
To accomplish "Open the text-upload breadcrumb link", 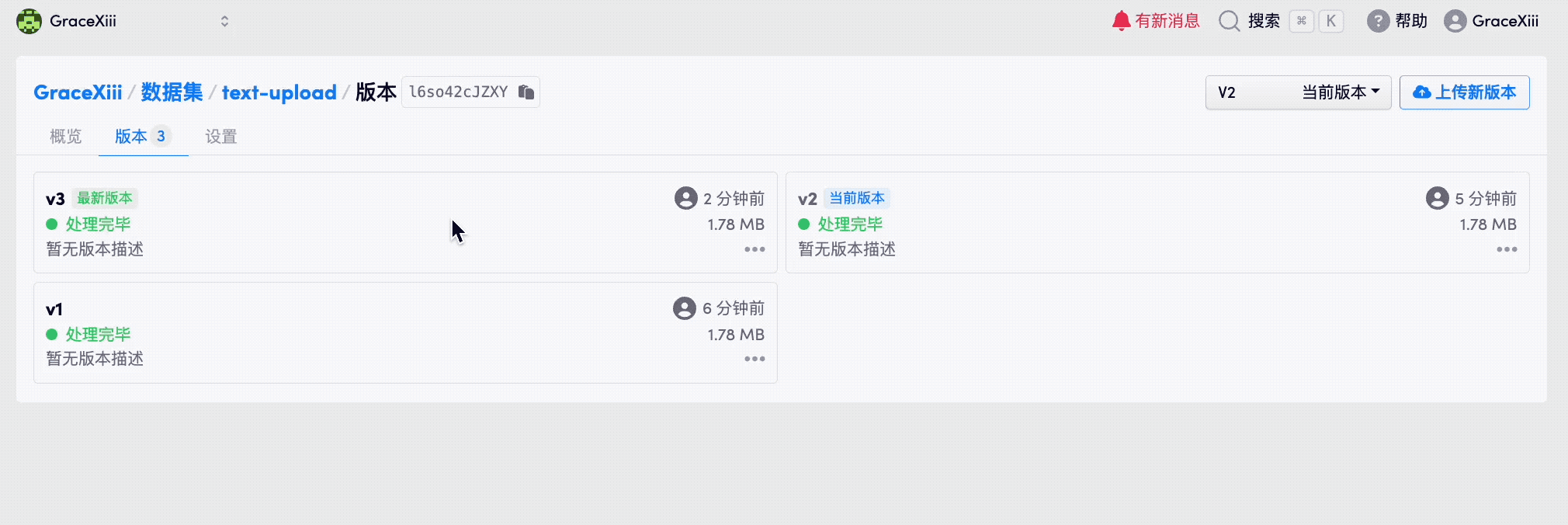I will tap(279, 92).
